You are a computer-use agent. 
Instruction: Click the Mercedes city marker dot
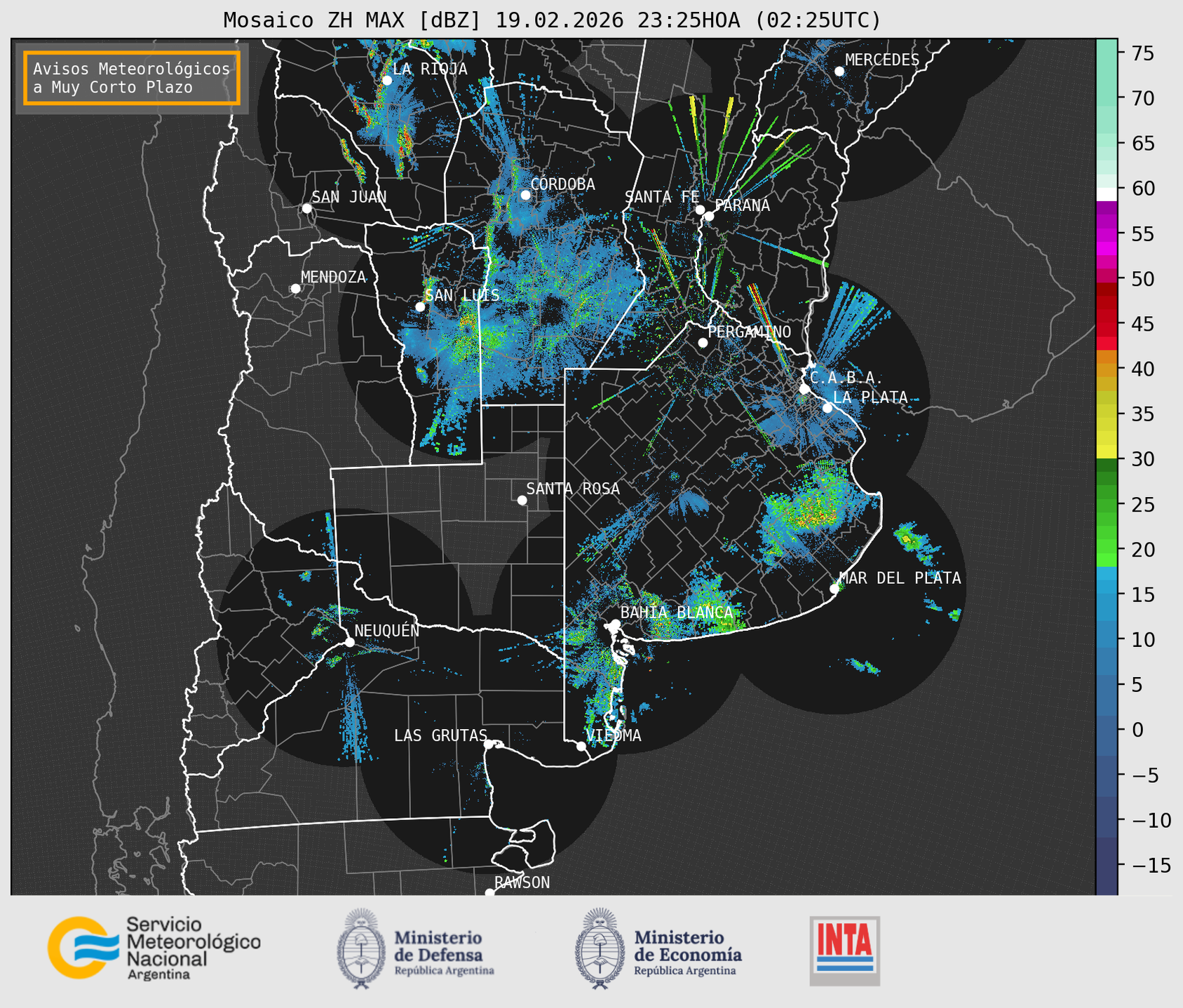[x=839, y=71]
